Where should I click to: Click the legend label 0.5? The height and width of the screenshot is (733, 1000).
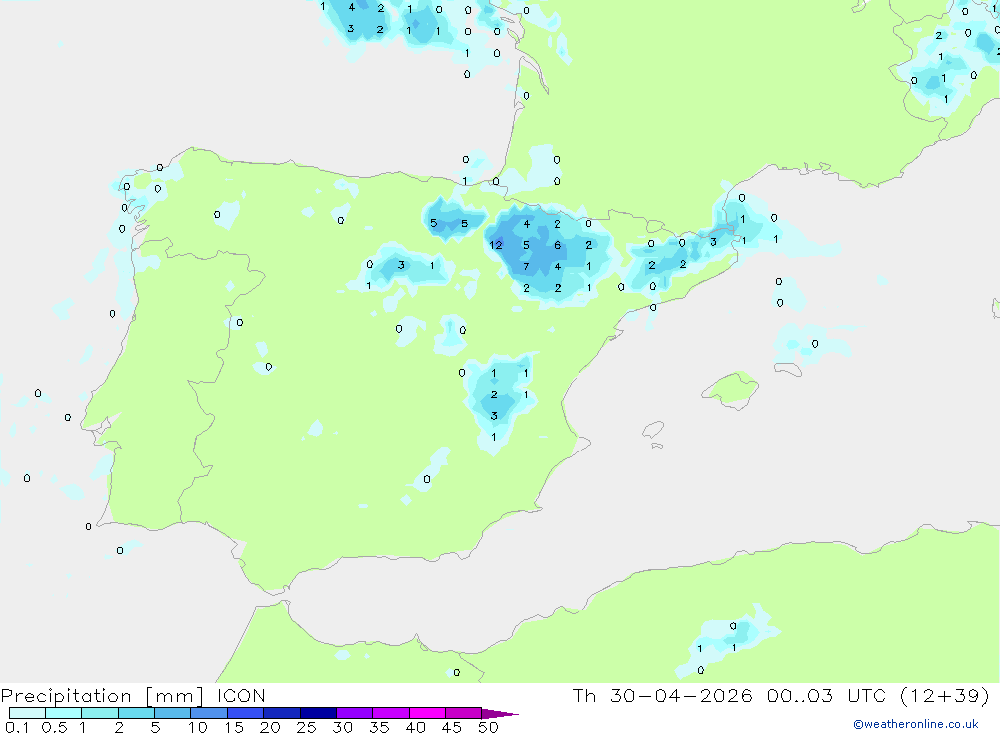point(54,727)
